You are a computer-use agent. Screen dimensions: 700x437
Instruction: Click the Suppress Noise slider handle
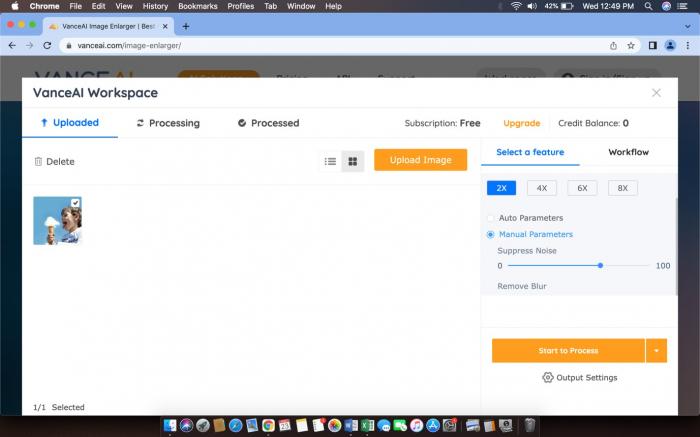600,266
